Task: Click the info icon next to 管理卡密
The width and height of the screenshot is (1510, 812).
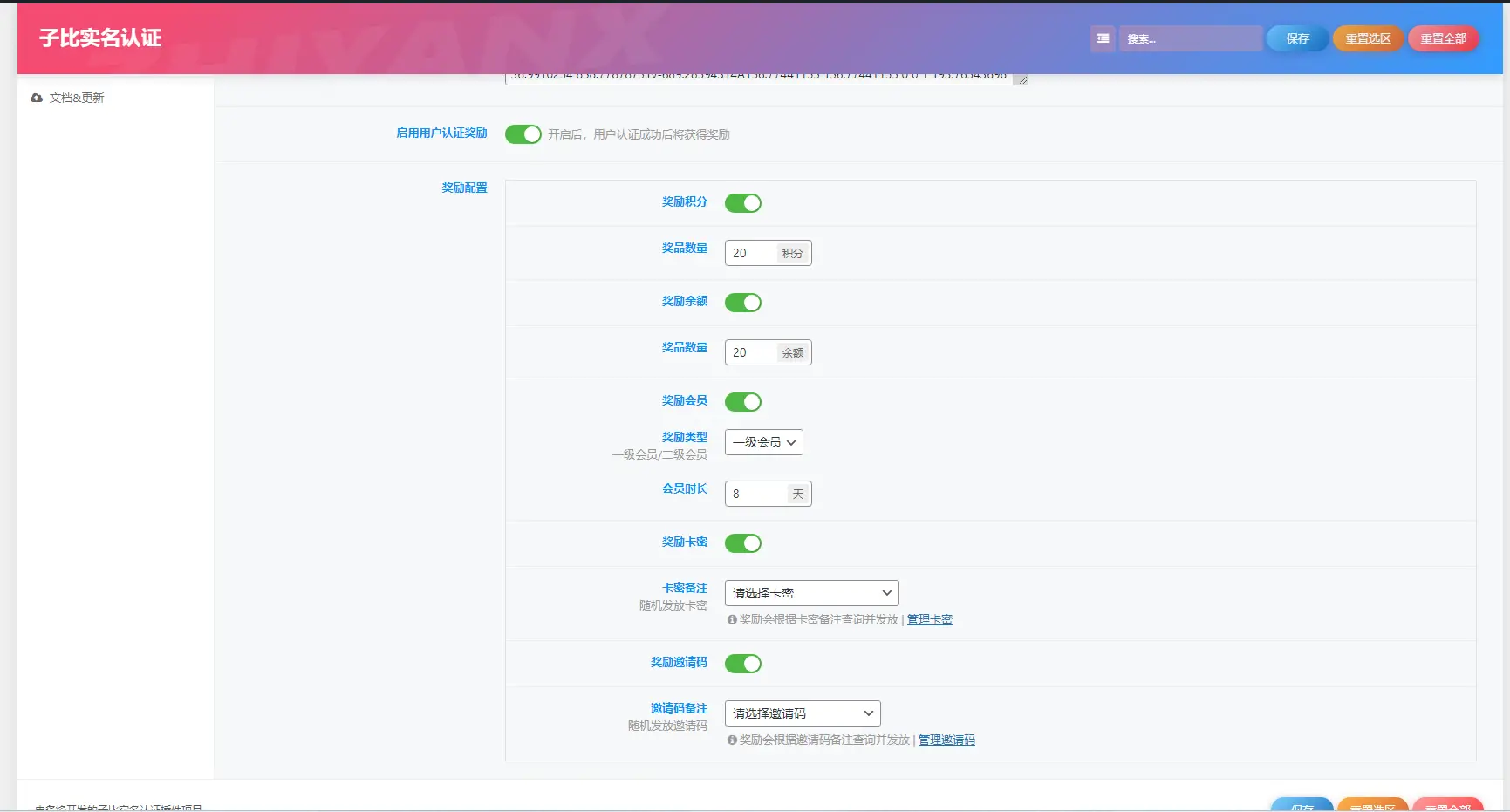Action: coord(731,619)
